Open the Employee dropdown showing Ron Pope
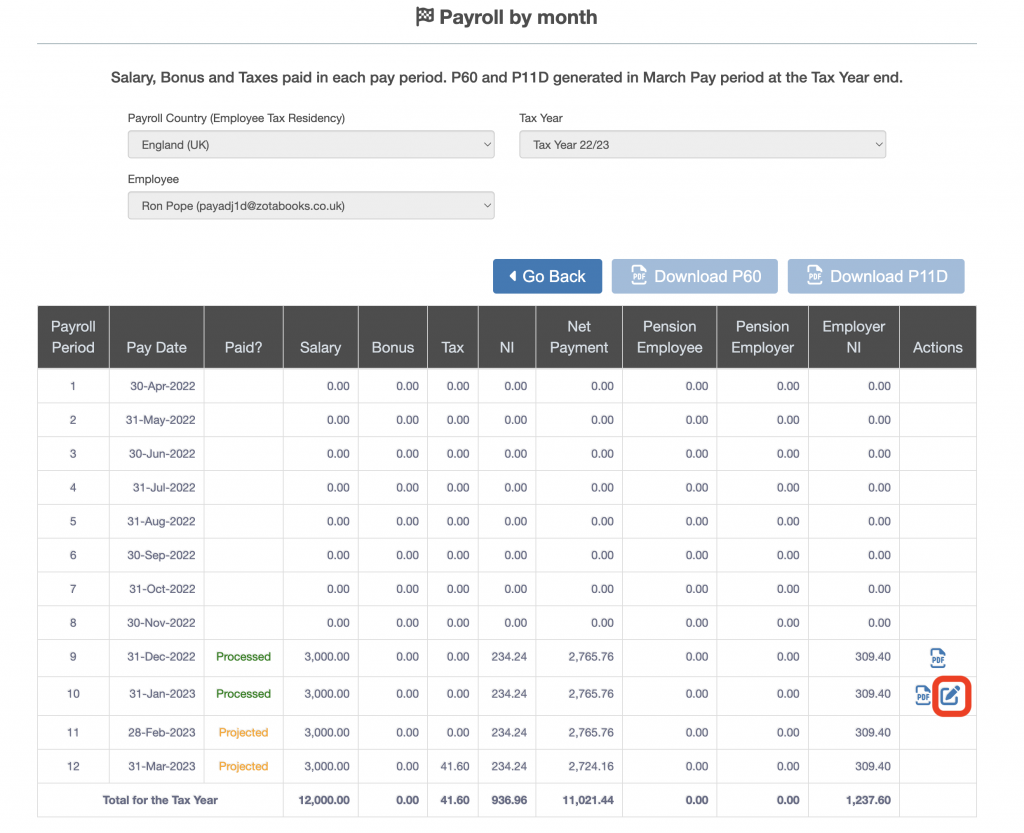Image resolution: width=1024 pixels, height=833 pixels. (311, 206)
